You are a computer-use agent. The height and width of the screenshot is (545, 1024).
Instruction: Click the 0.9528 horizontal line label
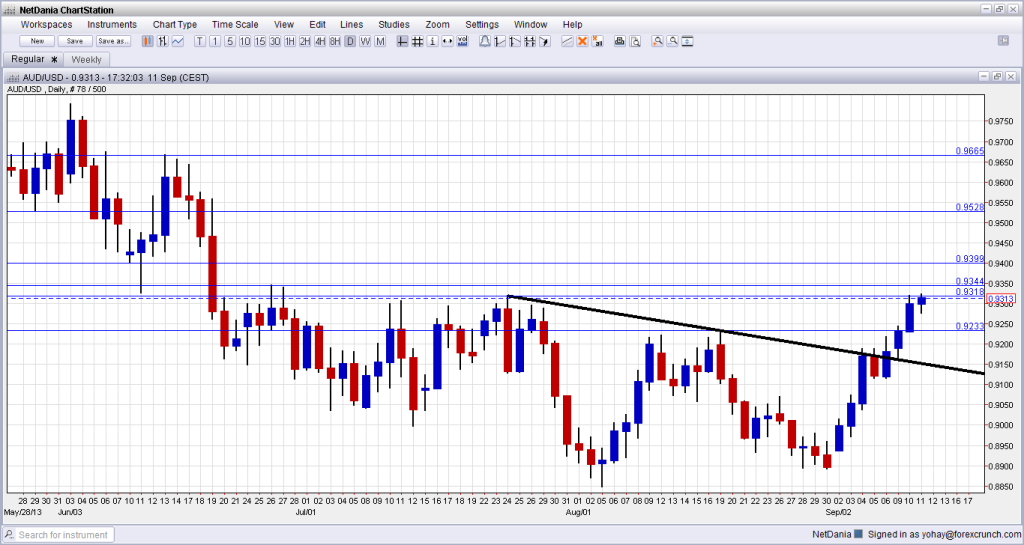pos(969,207)
